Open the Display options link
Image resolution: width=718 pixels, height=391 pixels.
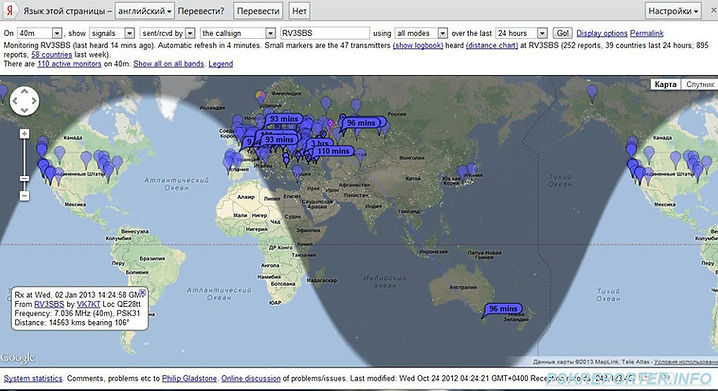602,33
